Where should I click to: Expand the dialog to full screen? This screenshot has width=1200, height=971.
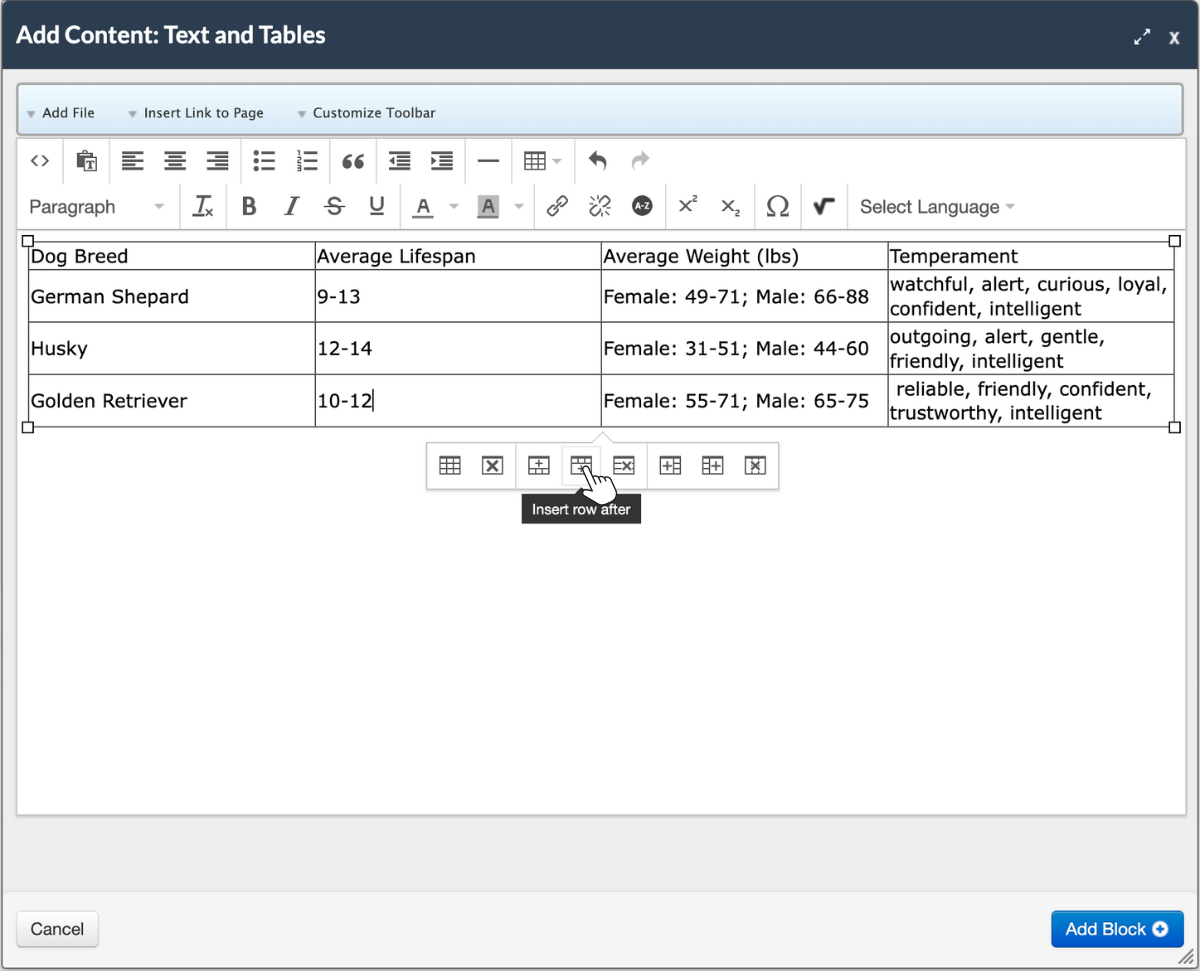1142,36
